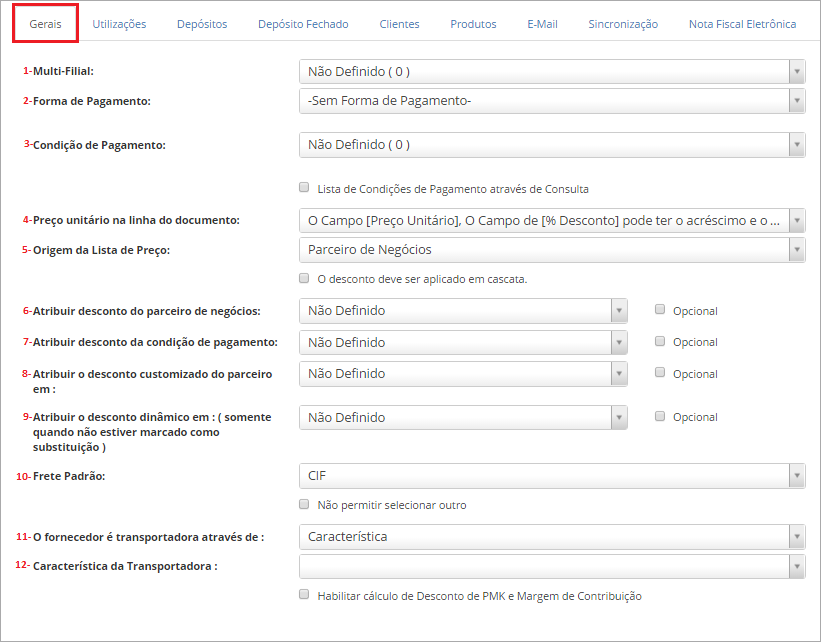Click the Característica da Transportadora label
Image resolution: width=821 pixels, height=642 pixels.
[x=125, y=566]
